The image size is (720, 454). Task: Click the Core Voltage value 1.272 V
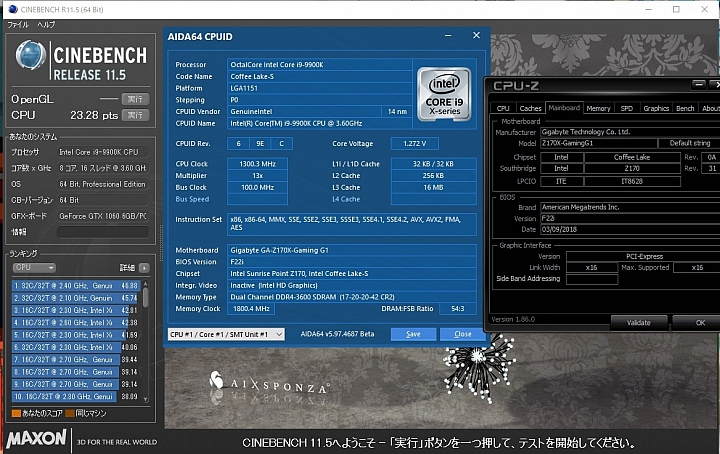pos(414,144)
